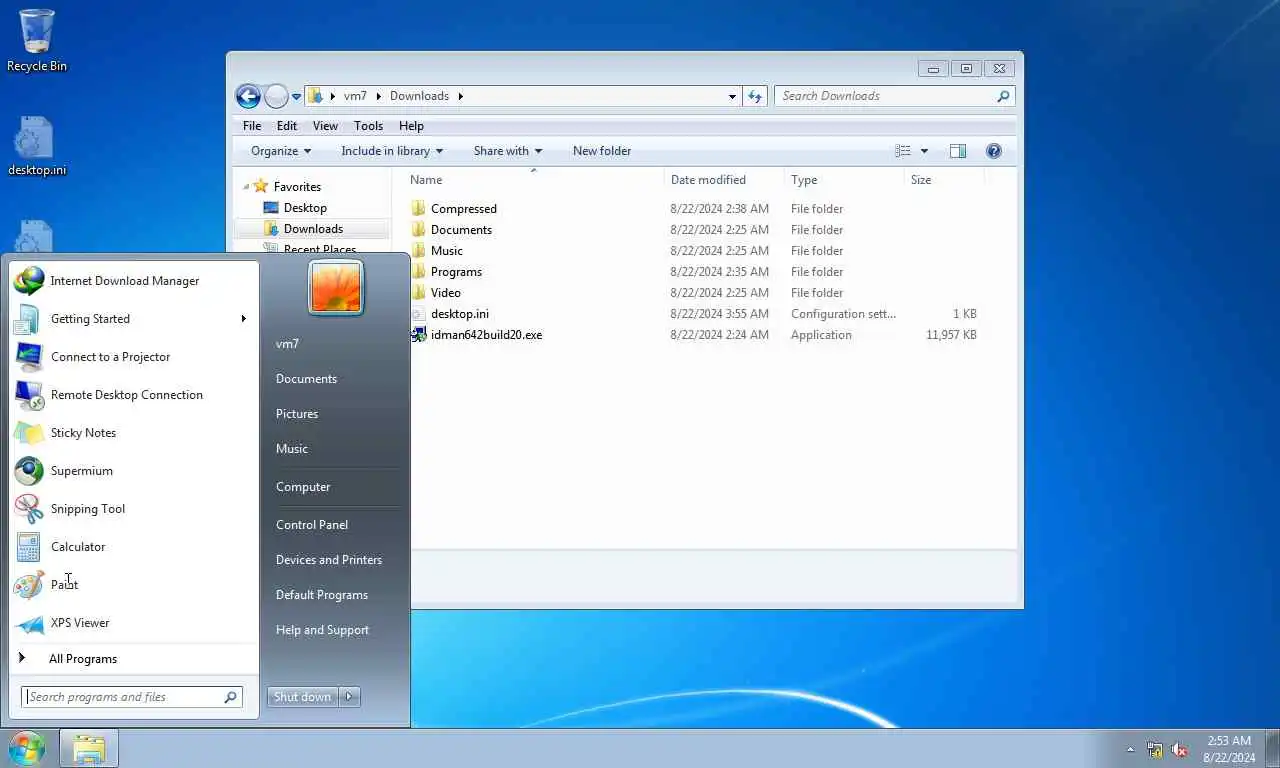Select the Music folder in file list

point(447,251)
